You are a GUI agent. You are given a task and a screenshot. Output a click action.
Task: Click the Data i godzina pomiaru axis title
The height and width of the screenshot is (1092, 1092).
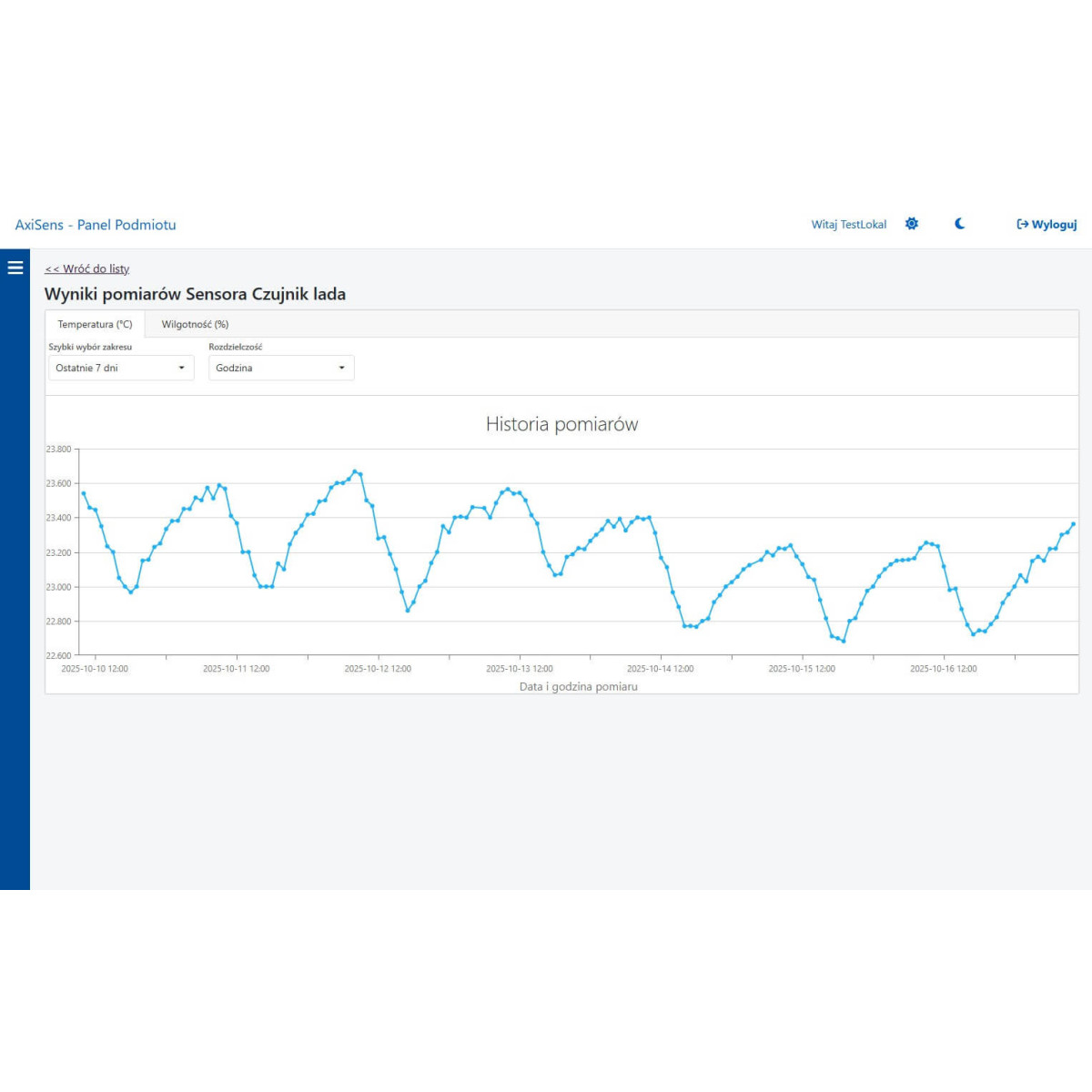coord(578,687)
